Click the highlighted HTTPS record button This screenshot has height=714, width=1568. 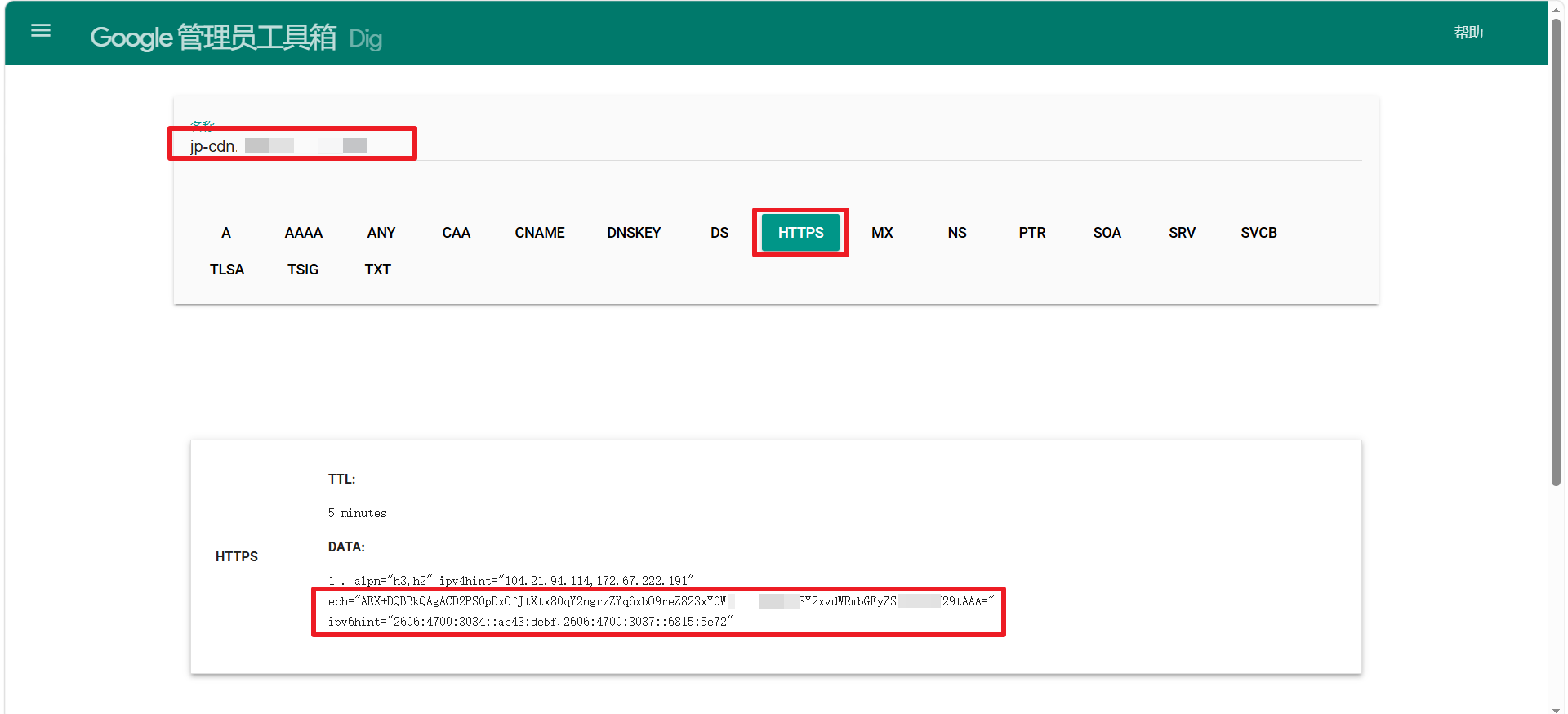[800, 233]
